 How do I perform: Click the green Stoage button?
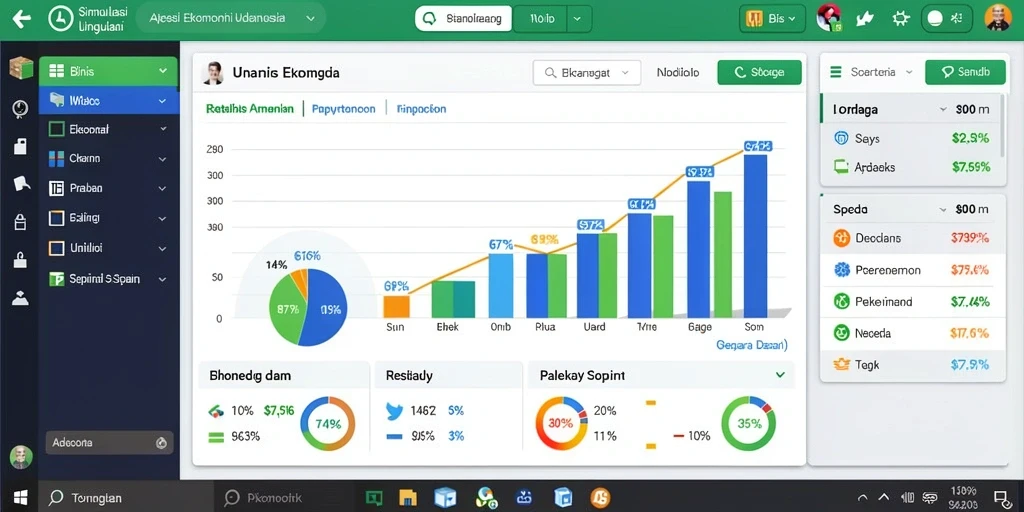(760, 72)
